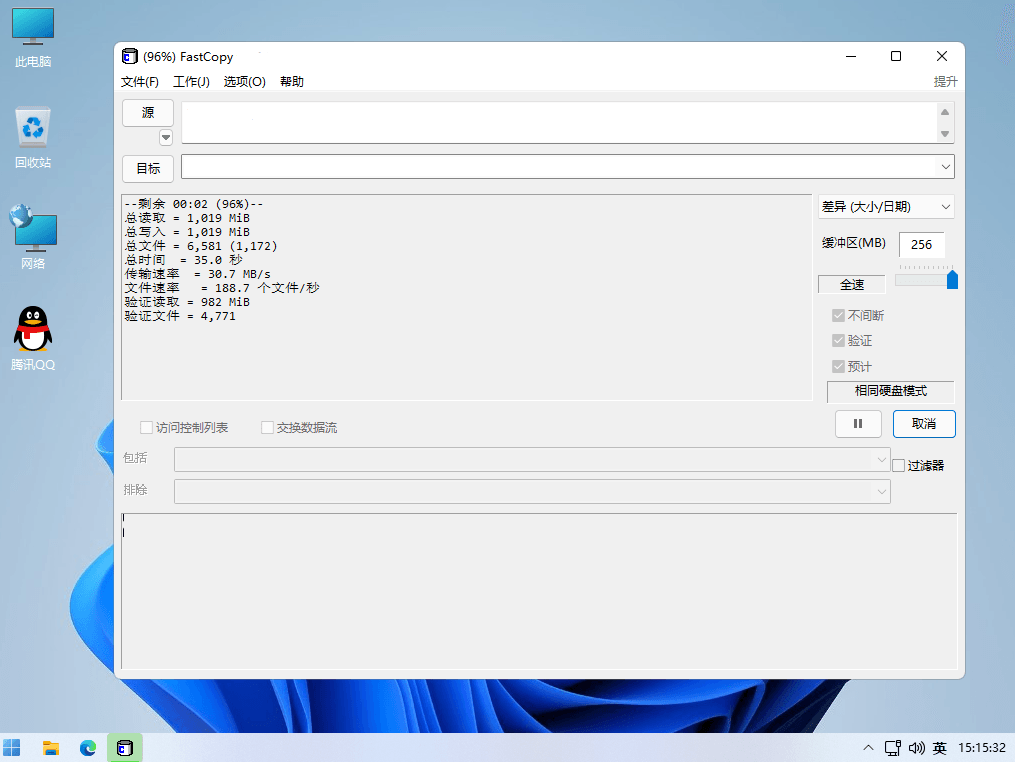Click the 全速 speed button

(x=852, y=284)
